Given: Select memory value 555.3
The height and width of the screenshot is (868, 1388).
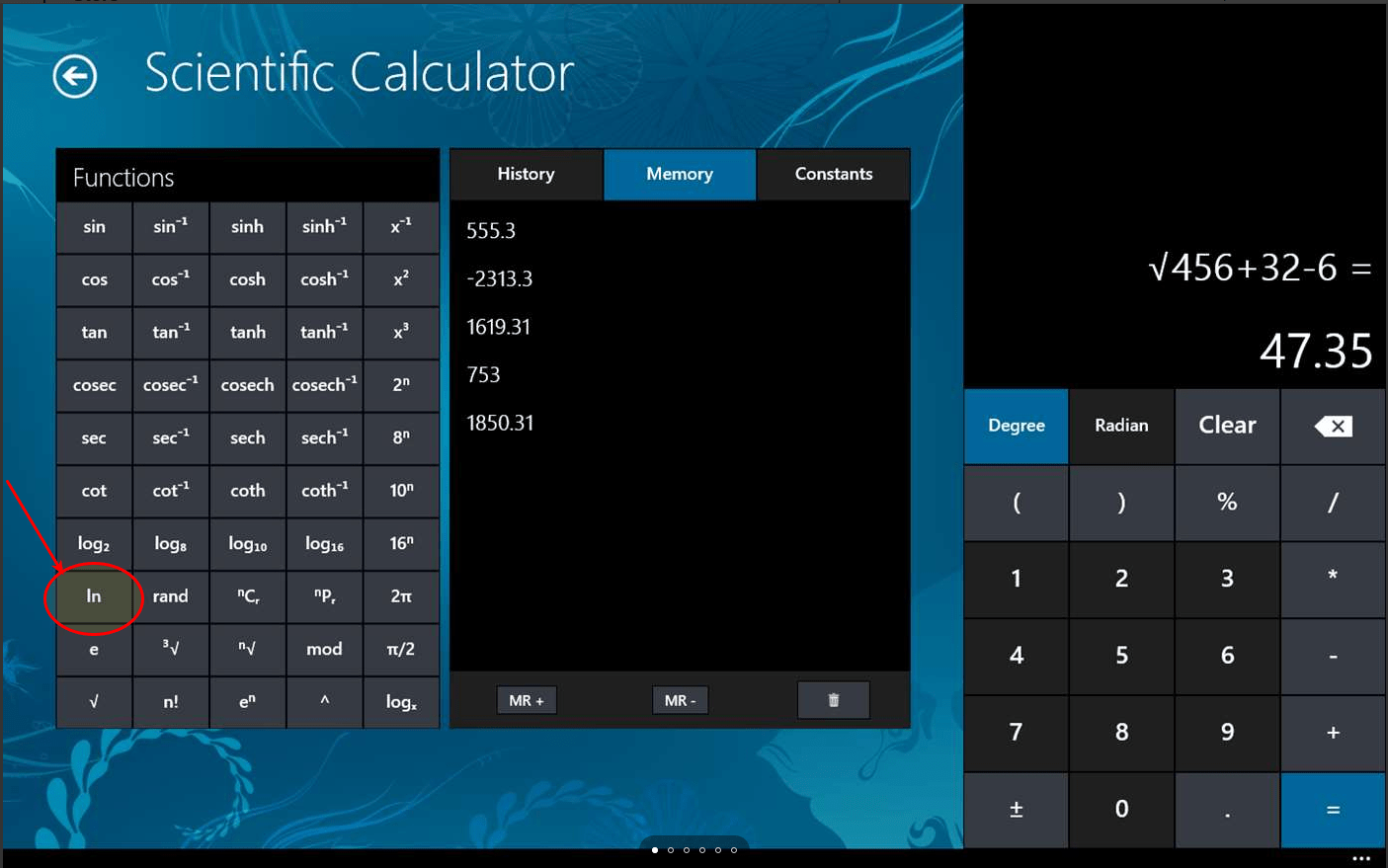Looking at the screenshot, I should click(x=491, y=230).
